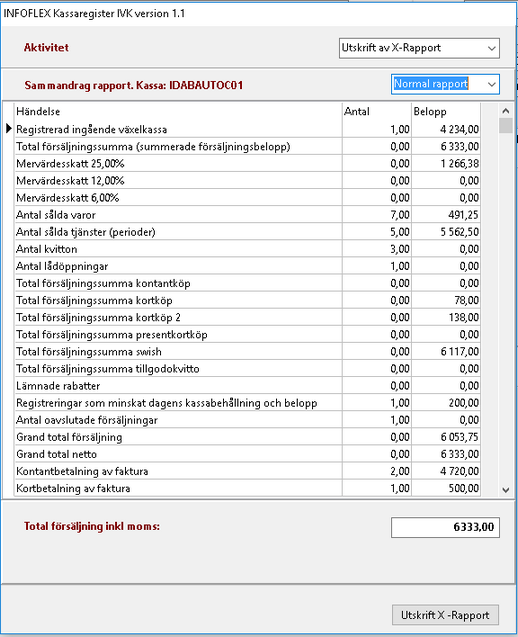The width and height of the screenshot is (518, 637).
Task: Select row Antal oavslutade försäljningar
Action: point(247,420)
